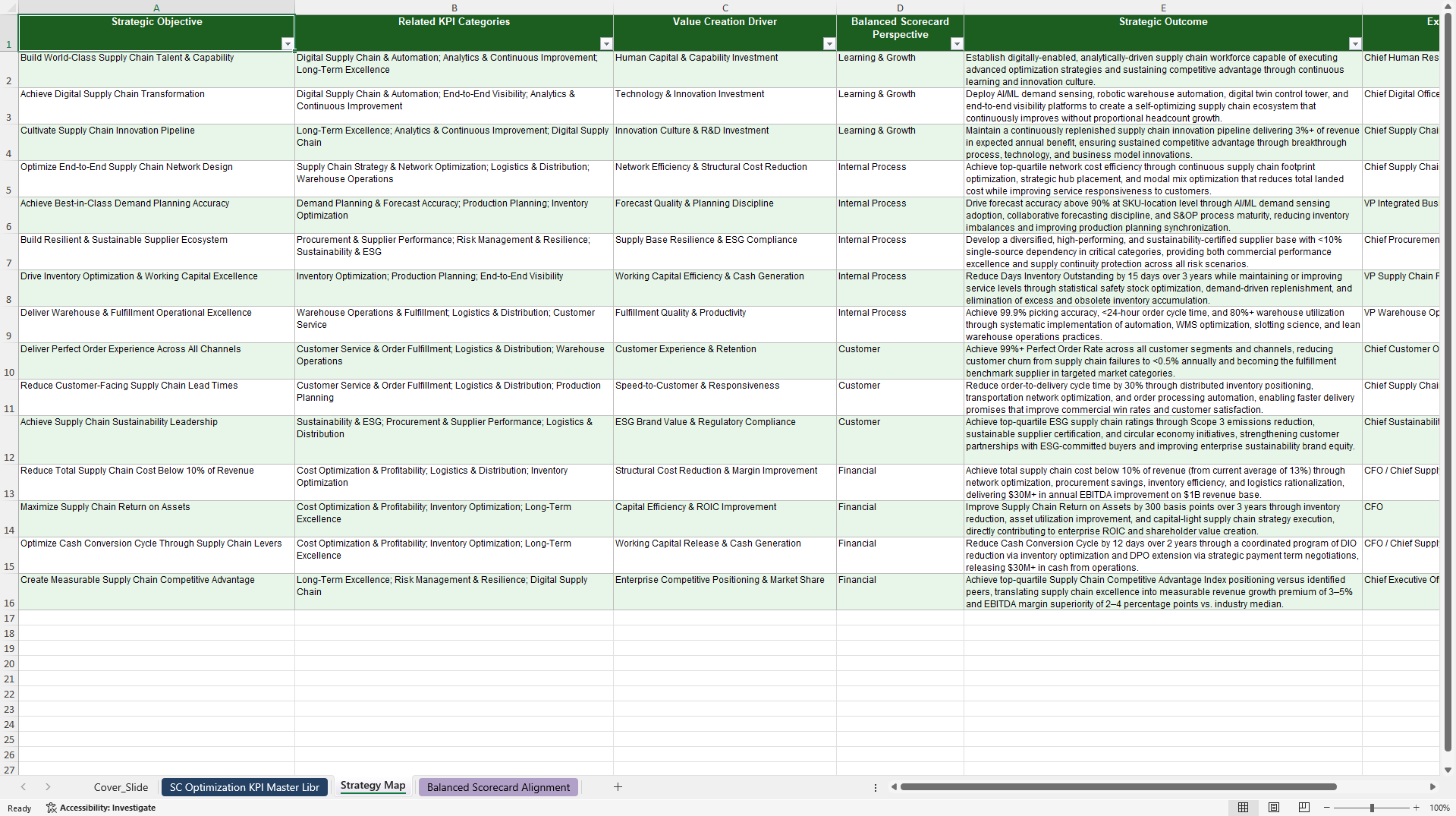This screenshot has height=816, width=1456.
Task: Switch to Page Layout view in the status bar
Action: tap(1274, 808)
